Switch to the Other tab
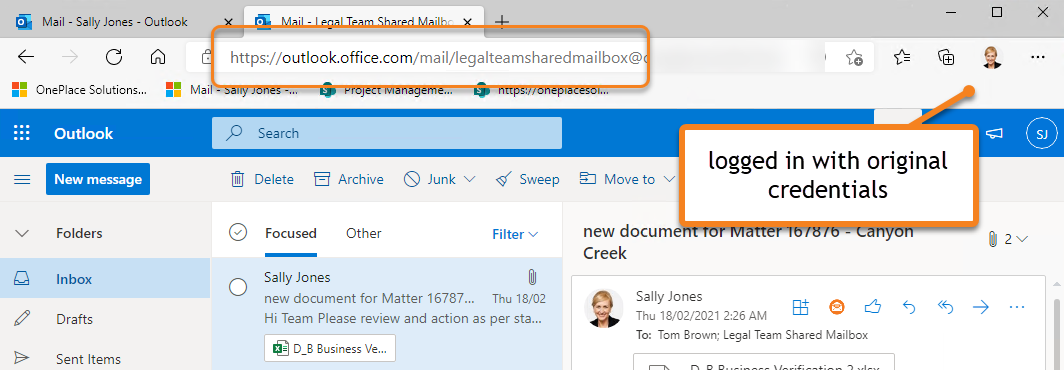This screenshot has height=370, width=1064. [x=364, y=234]
